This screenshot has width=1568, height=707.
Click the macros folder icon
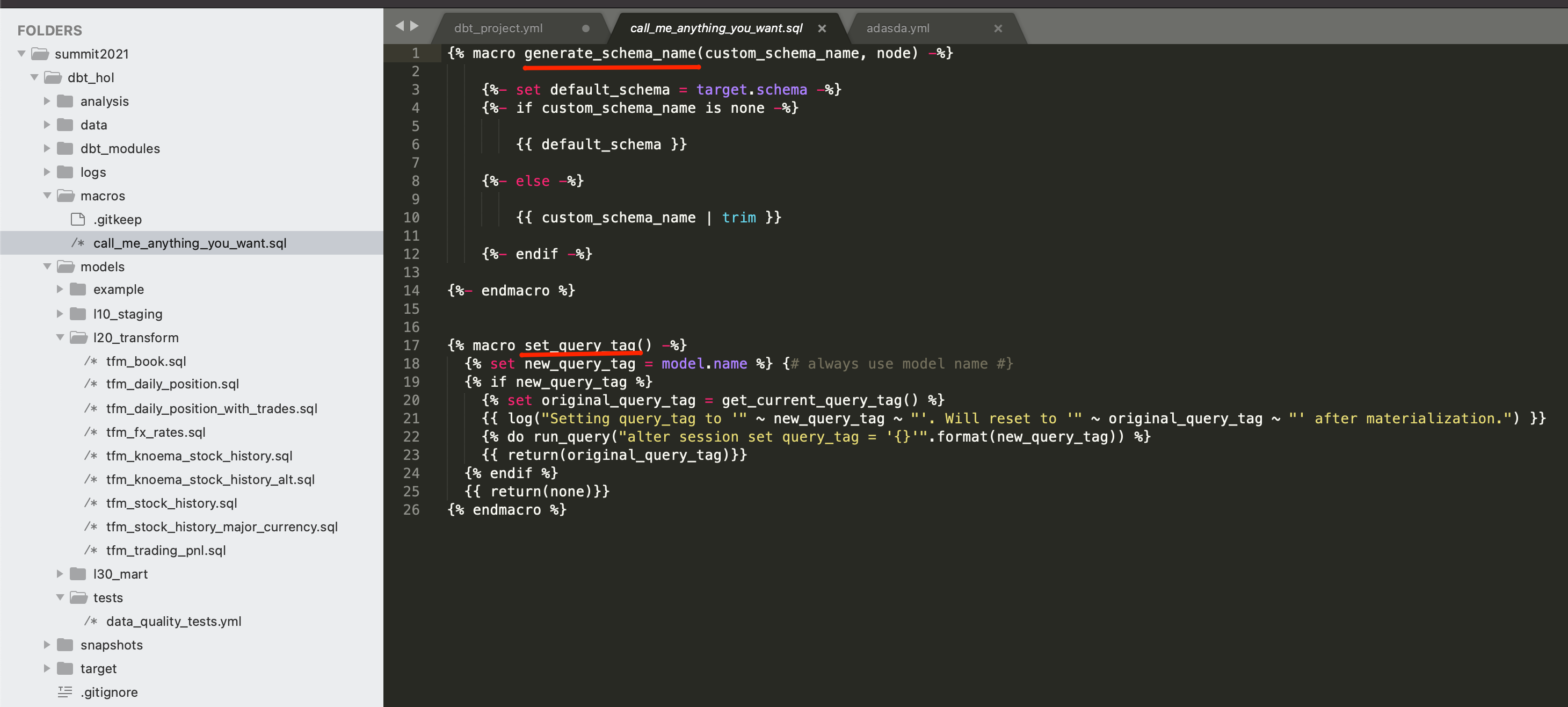pyautogui.click(x=65, y=196)
